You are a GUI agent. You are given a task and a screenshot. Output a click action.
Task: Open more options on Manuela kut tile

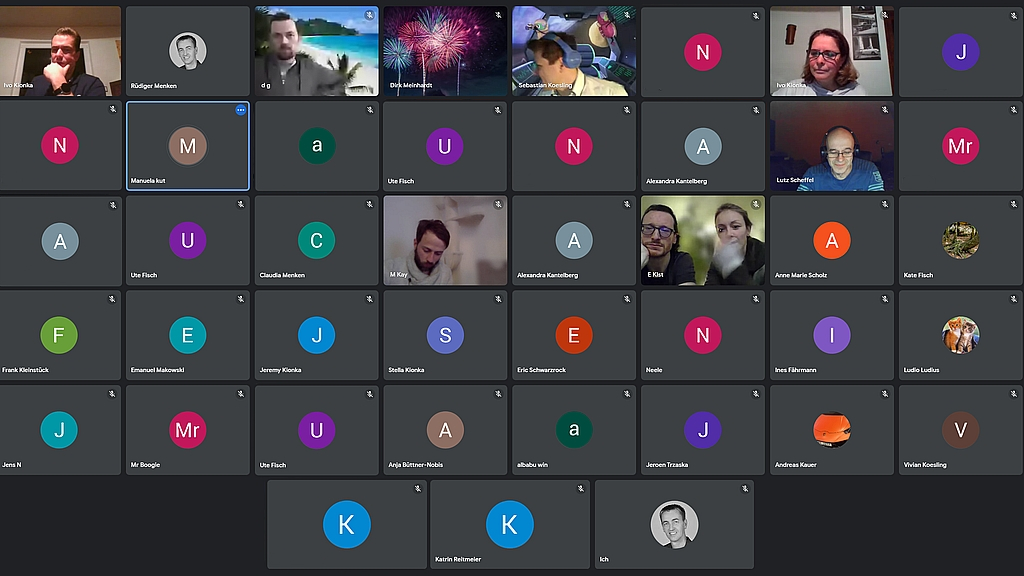[240, 110]
